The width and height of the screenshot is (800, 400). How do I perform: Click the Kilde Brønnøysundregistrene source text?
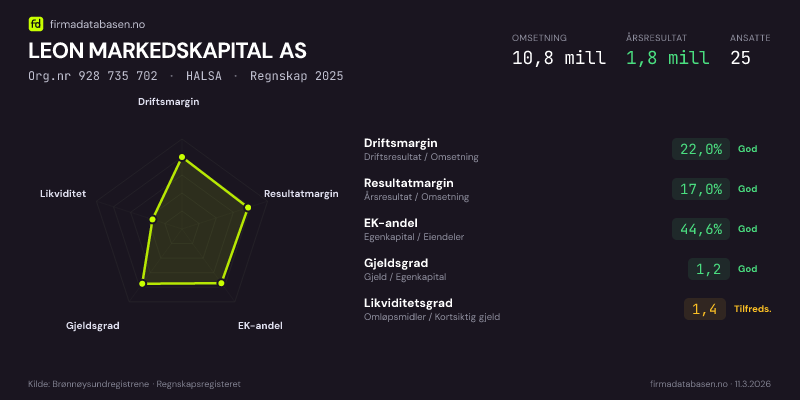click(134, 384)
